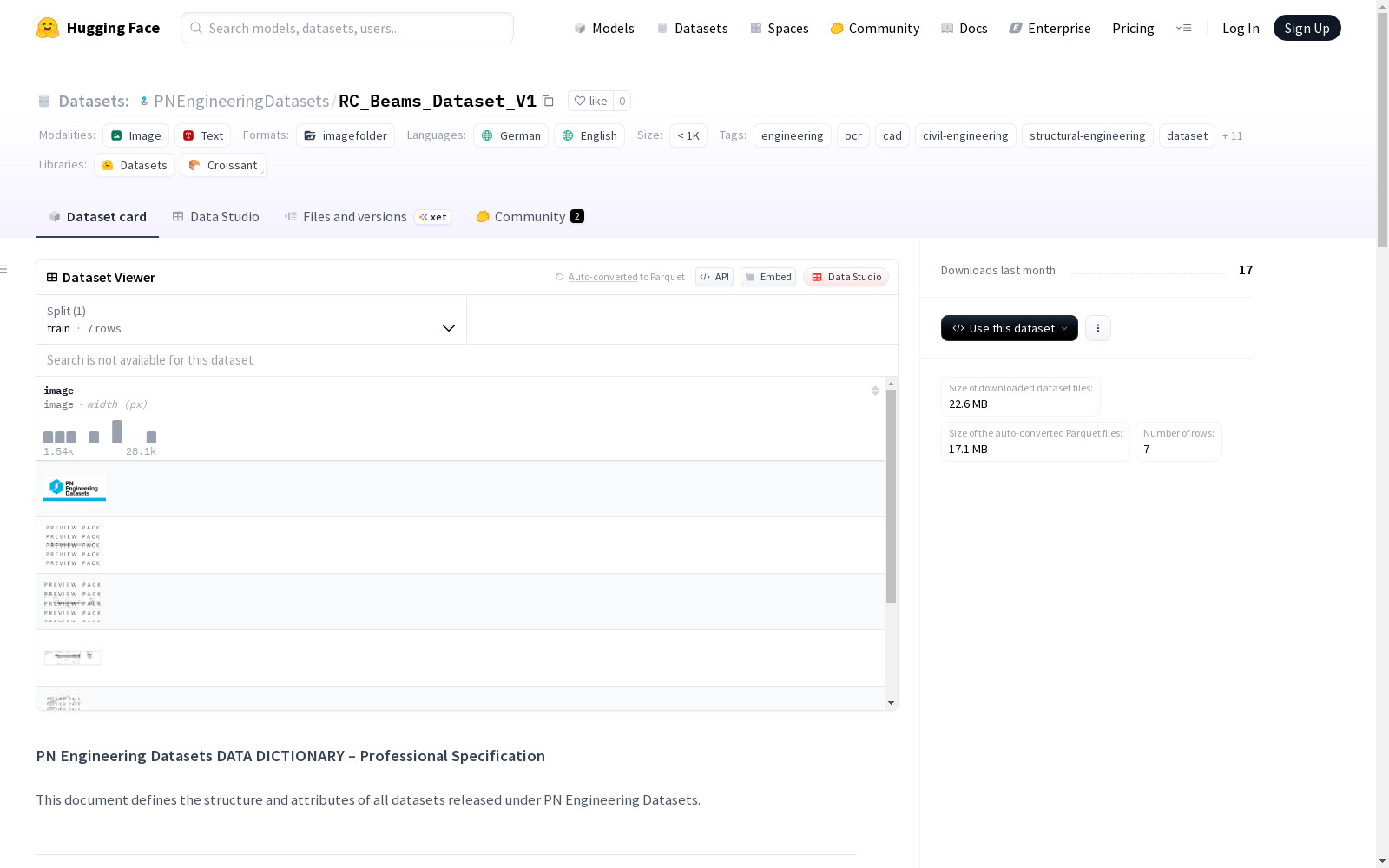Select the English language tag
This screenshot has height=868, width=1389.
(589, 135)
